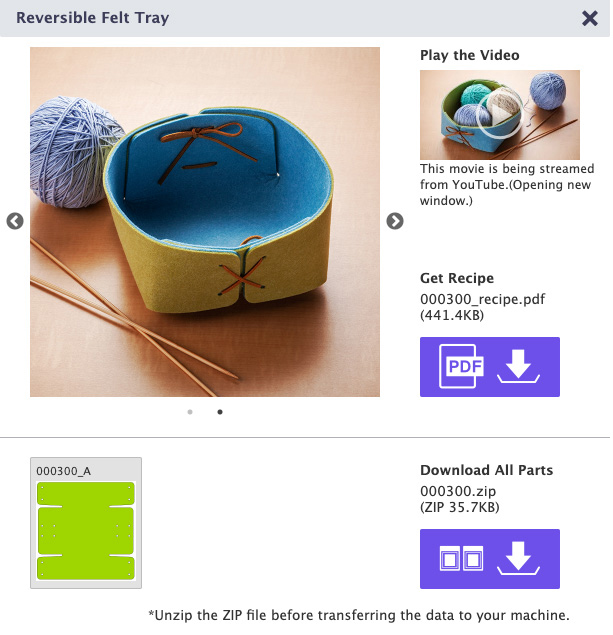The width and height of the screenshot is (613, 635).
Task: Advance to the next tray photo
Action: point(395,221)
